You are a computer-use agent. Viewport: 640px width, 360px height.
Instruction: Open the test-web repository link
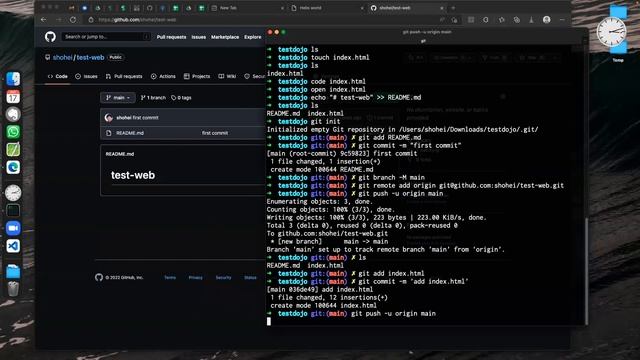(x=90, y=58)
